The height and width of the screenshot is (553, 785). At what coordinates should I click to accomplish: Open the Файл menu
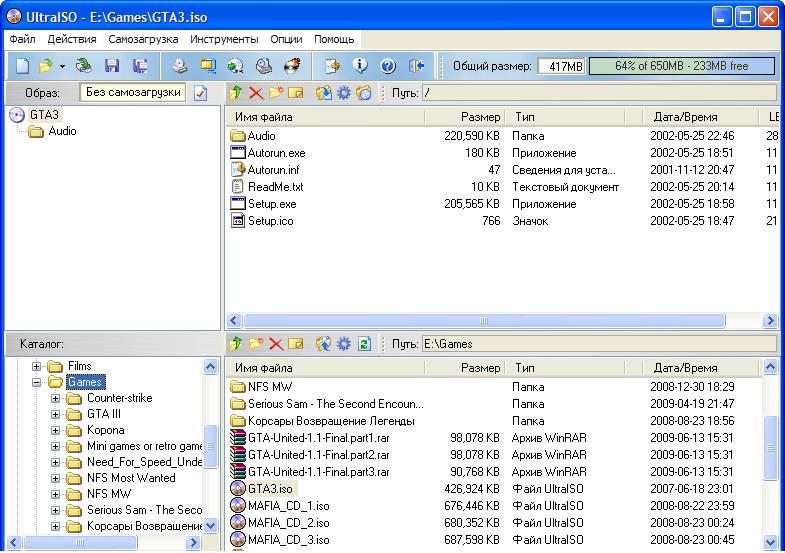click(x=23, y=39)
